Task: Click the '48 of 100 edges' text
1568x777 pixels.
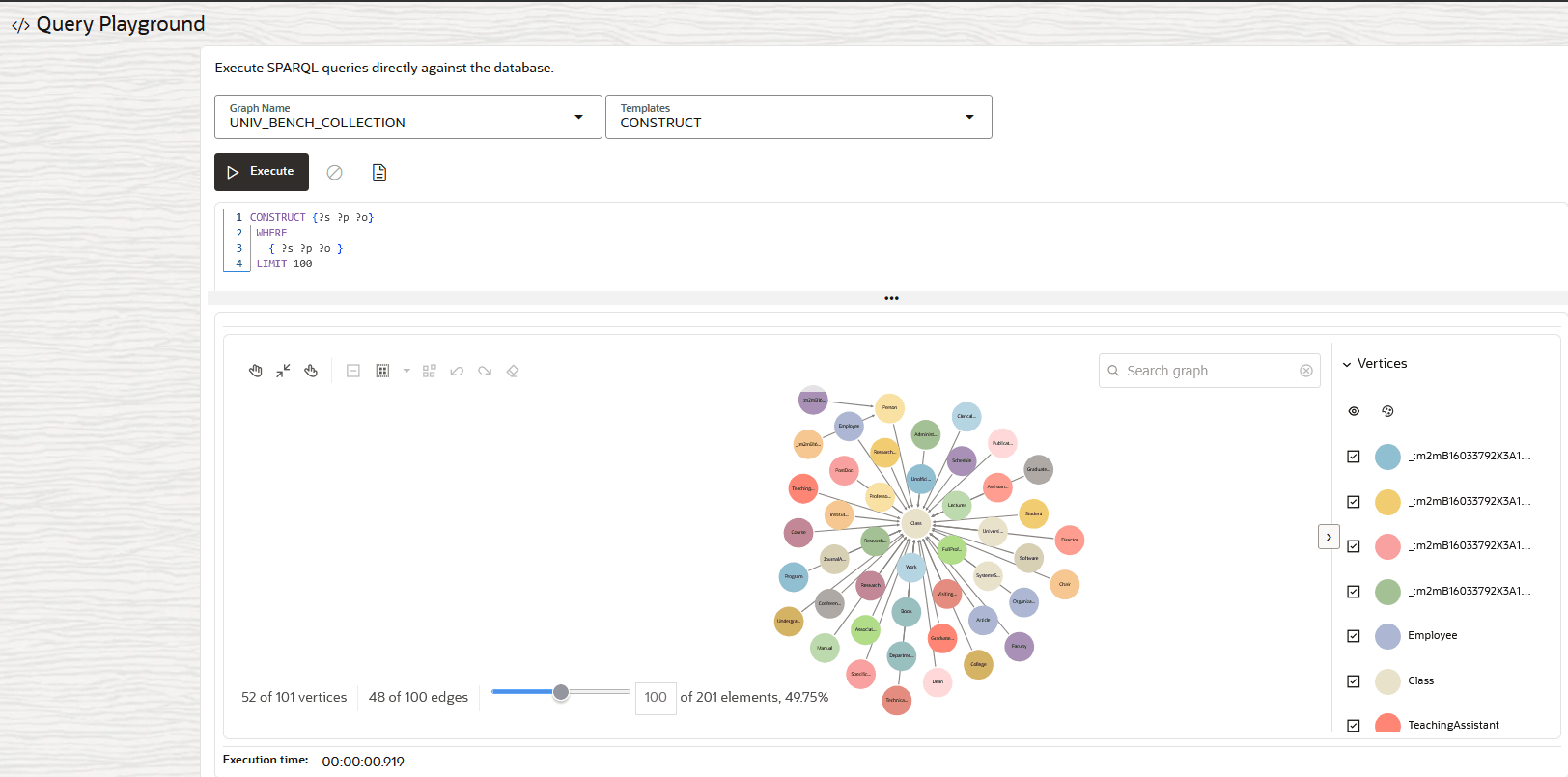Action: click(x=418, y=697)
